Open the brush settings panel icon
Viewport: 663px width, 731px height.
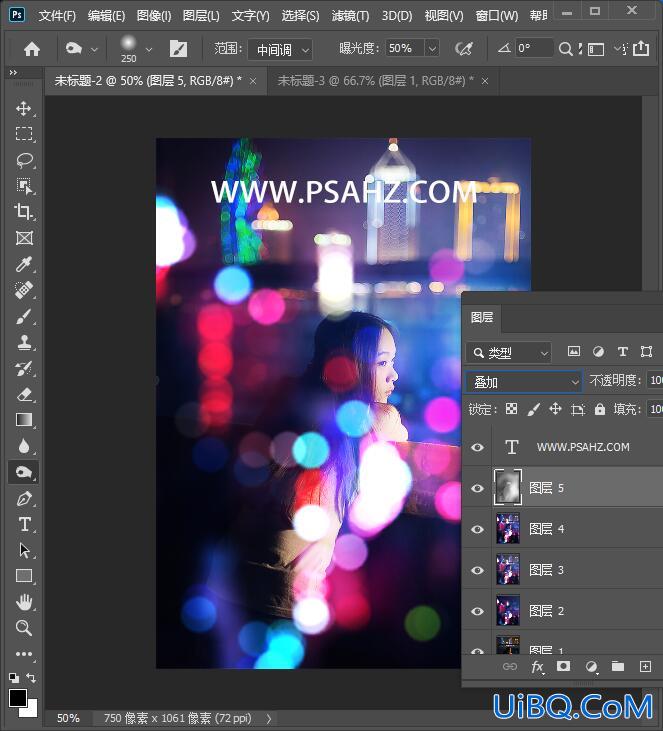(x=179, y=48)
